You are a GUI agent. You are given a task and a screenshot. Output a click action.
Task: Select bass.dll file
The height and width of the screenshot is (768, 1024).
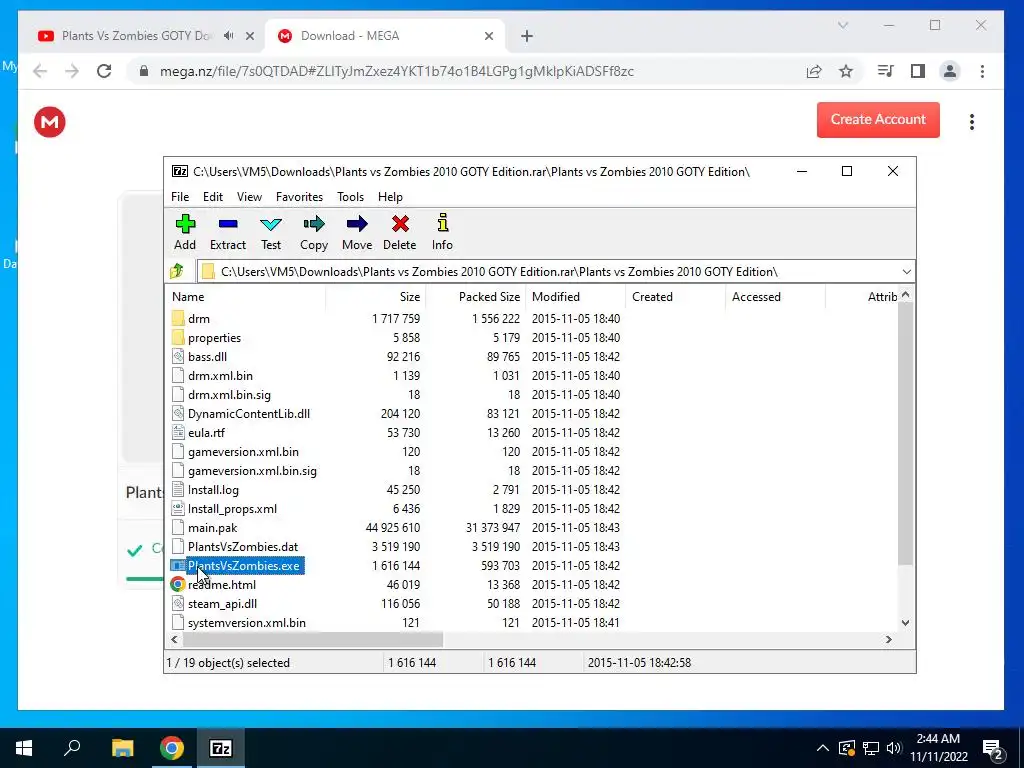(x=207, y=357)
